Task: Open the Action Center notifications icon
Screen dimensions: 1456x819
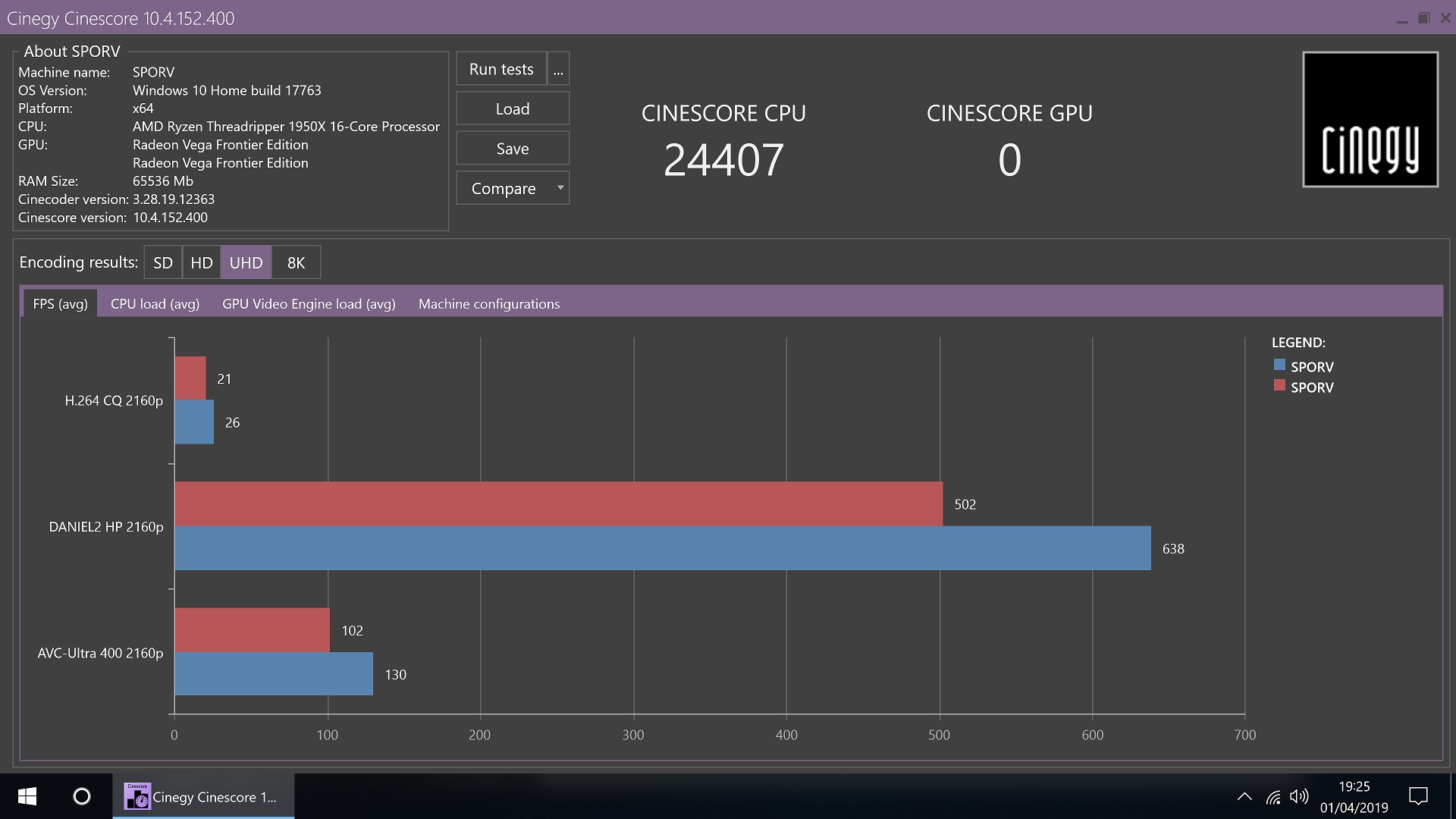Action: 1418,796
